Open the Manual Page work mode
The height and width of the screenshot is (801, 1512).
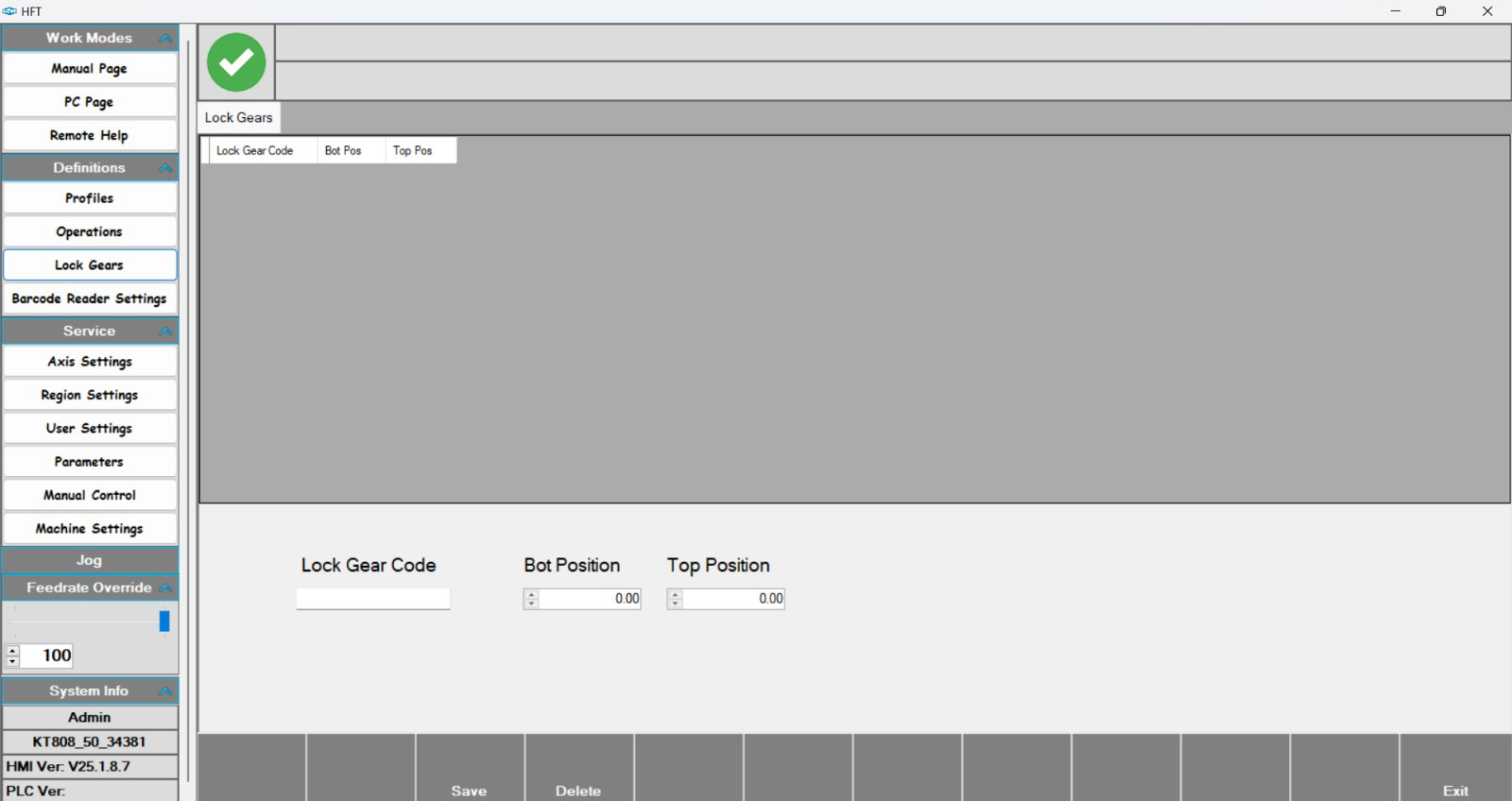(90, 69)
